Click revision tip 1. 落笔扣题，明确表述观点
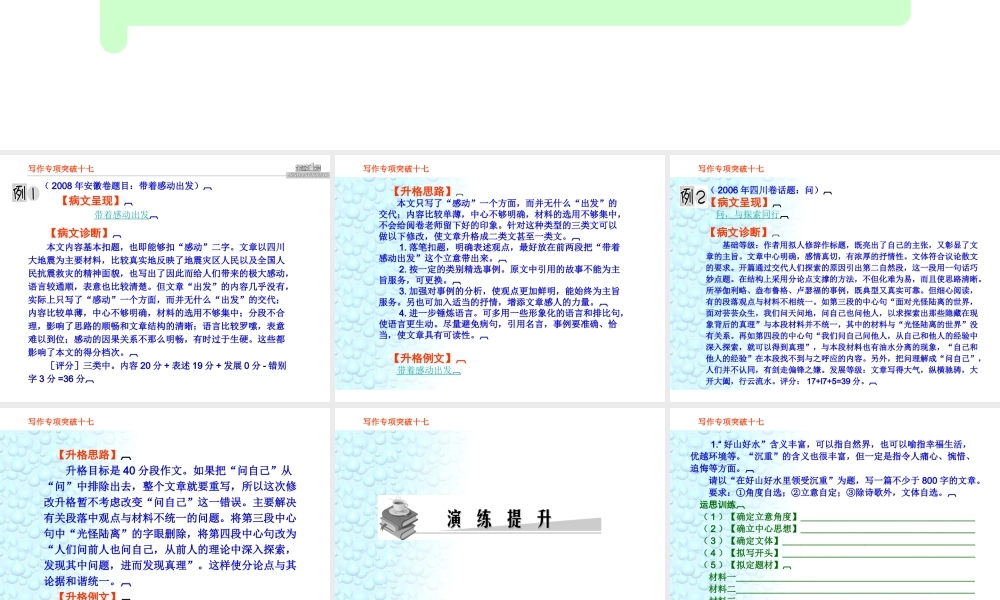 point(500,252)
